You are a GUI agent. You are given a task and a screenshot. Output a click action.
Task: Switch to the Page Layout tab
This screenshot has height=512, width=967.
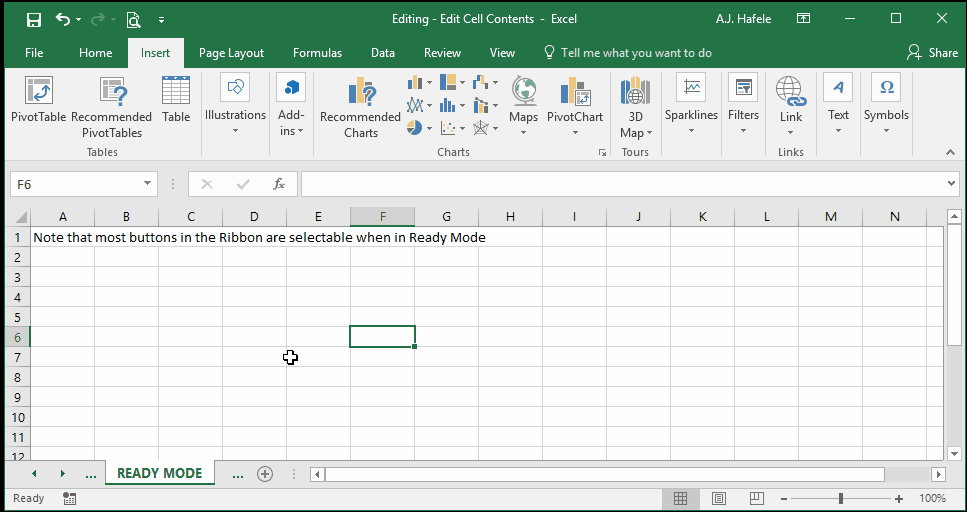click(x=231, y=53)
